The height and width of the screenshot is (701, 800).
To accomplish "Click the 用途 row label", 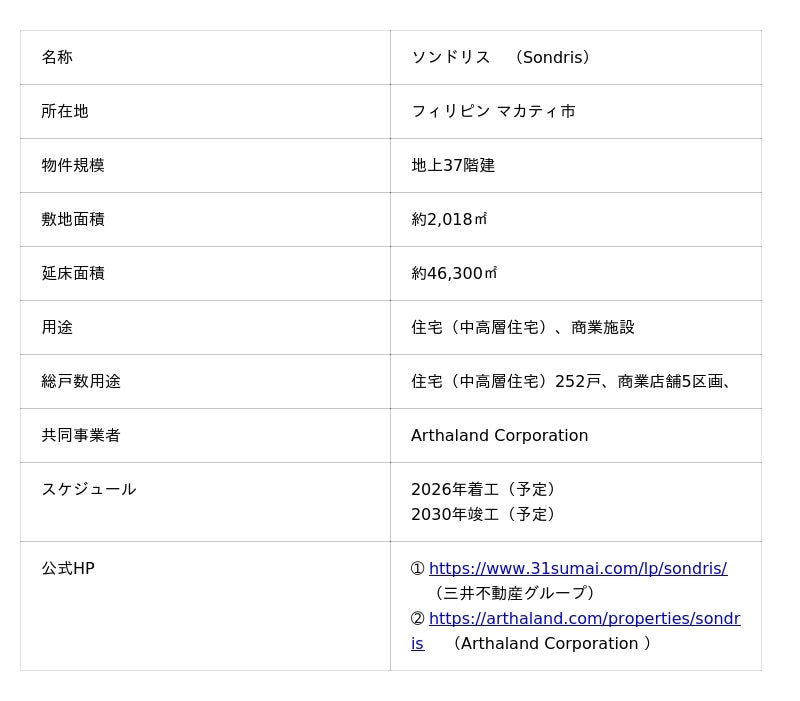I will click(x=57, y=328).
